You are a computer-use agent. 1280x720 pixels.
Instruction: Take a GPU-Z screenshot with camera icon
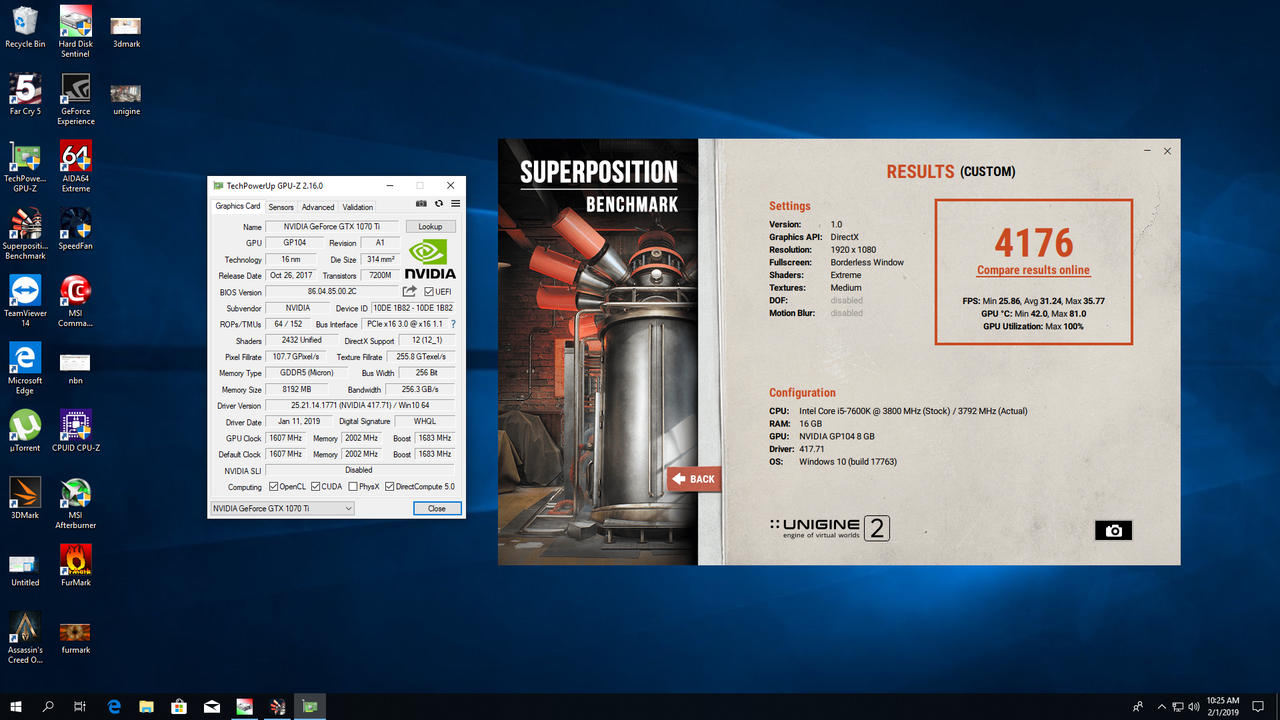tap(422, 204)
